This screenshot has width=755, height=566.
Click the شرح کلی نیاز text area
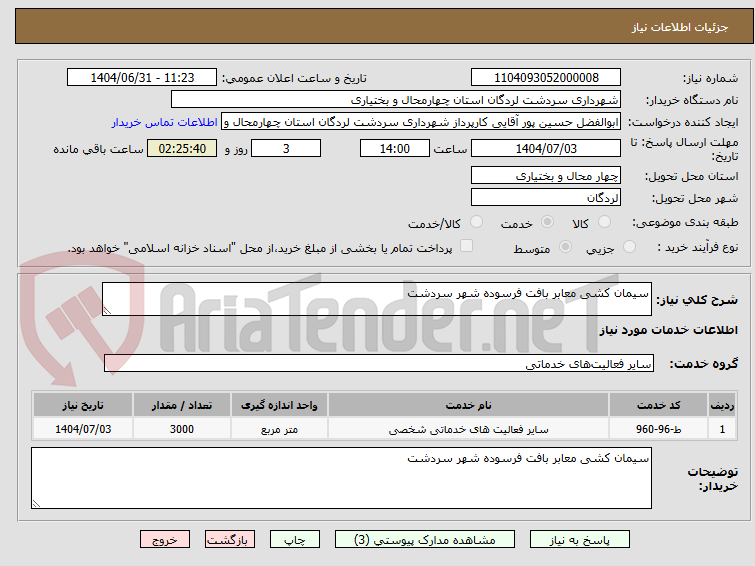[x=377, y=299]
